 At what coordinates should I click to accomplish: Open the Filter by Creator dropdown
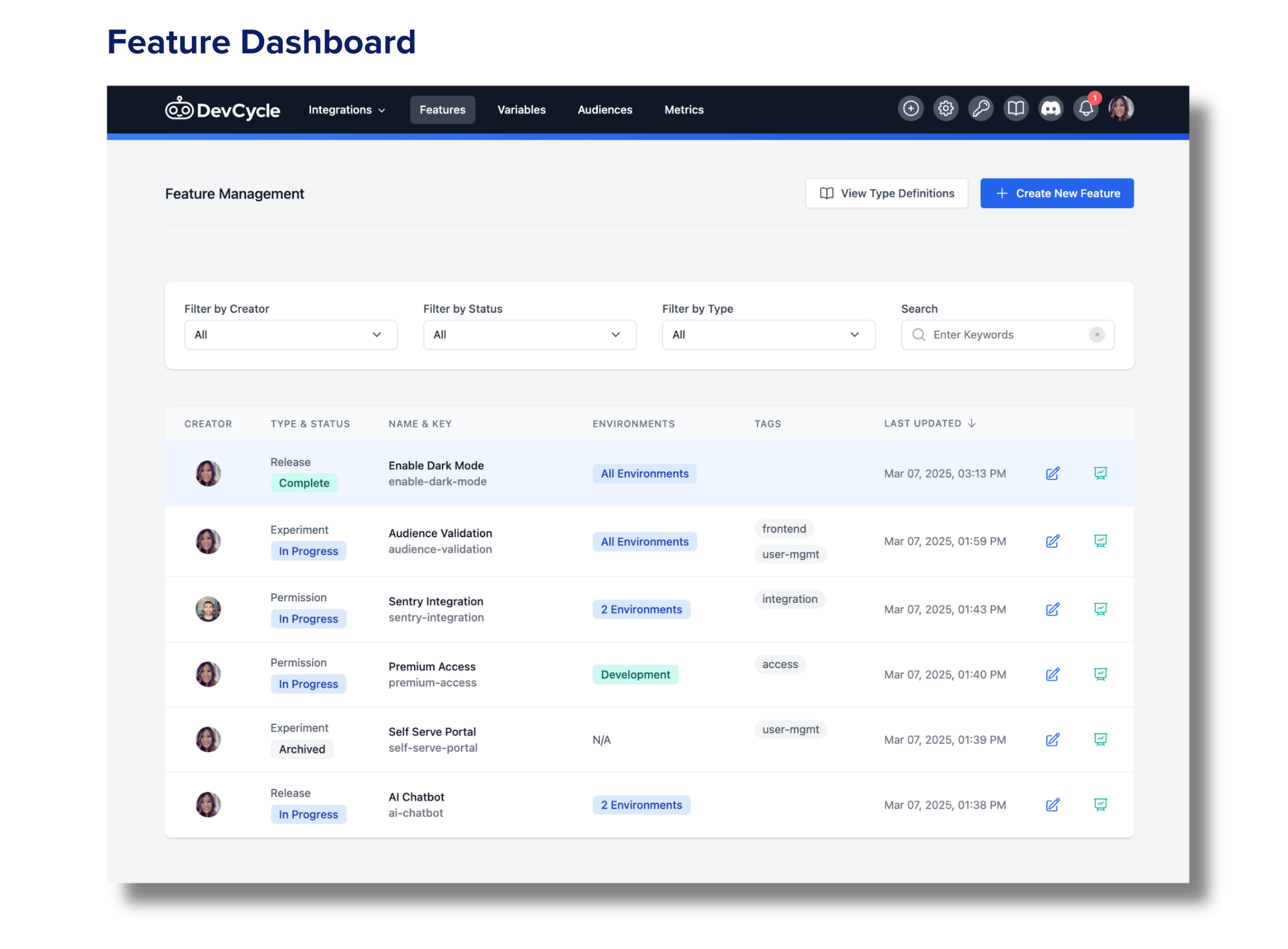click(x=291, y=335)
